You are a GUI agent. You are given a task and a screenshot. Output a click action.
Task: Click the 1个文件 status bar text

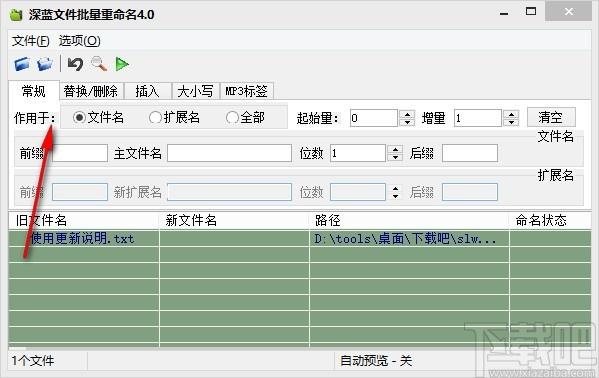pyautogui.click(x=33, y=360)
